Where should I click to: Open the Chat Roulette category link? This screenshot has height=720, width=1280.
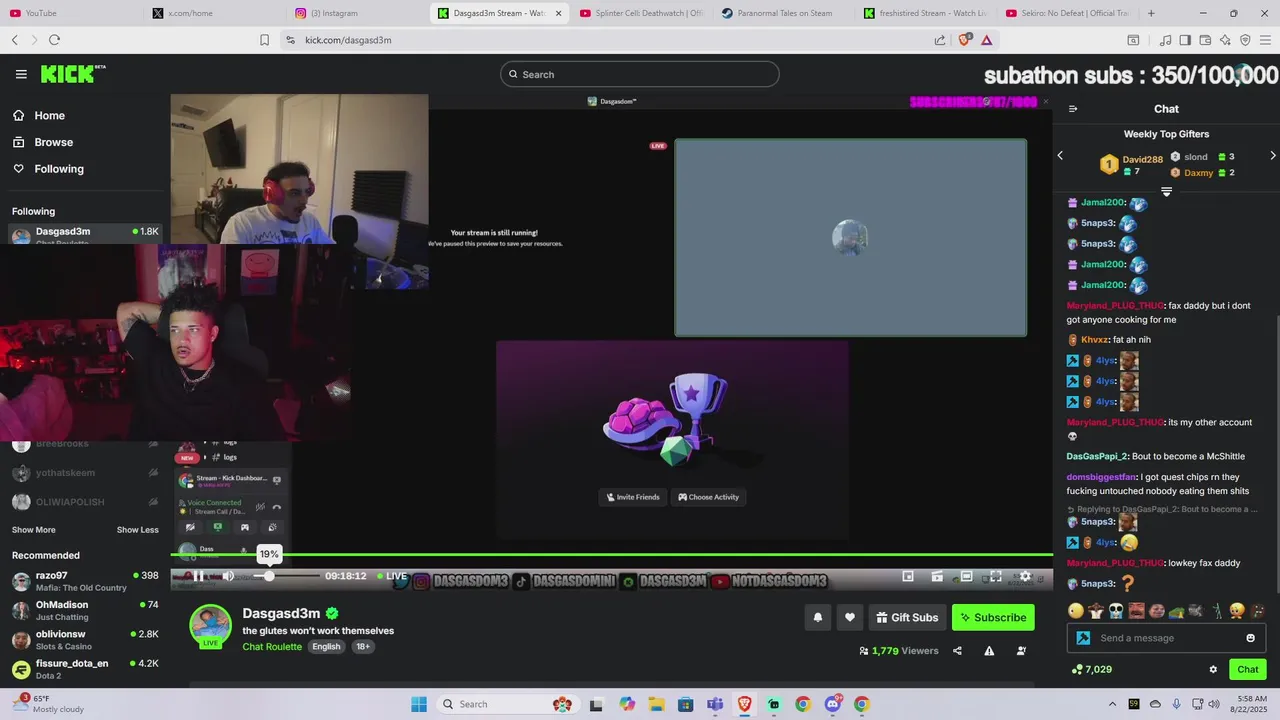272,647
